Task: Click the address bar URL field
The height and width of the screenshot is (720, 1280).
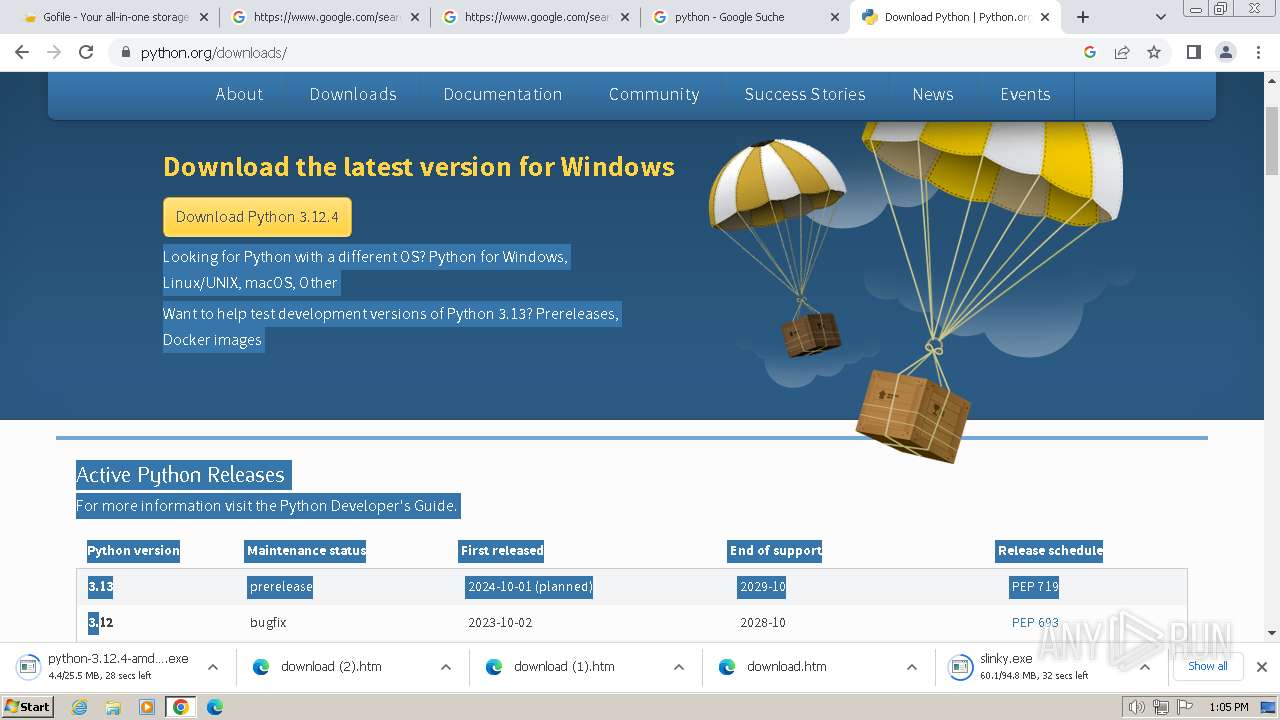Action: coord(600,52)
